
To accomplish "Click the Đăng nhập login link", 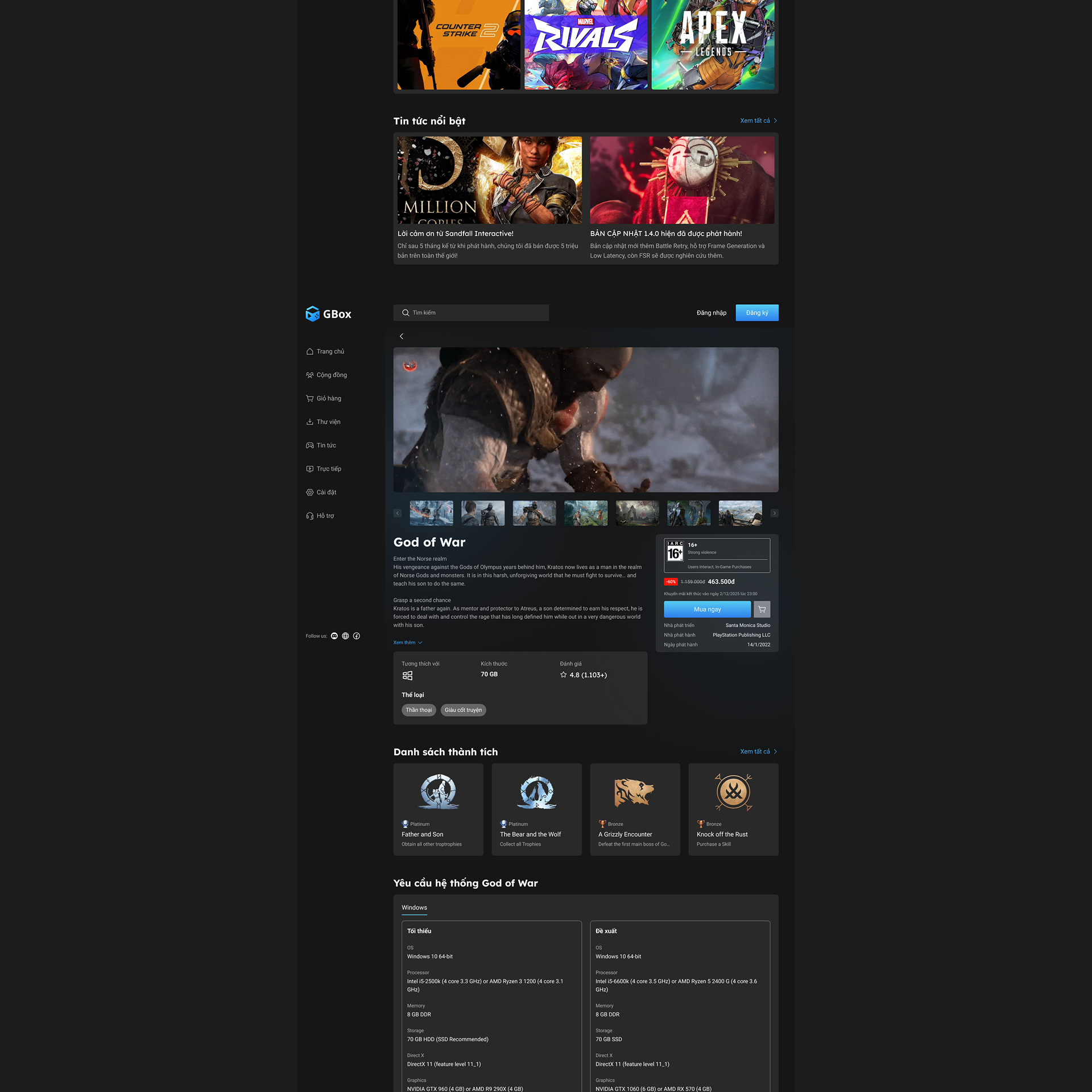I will pyautogui.click(x=712, y=313).
